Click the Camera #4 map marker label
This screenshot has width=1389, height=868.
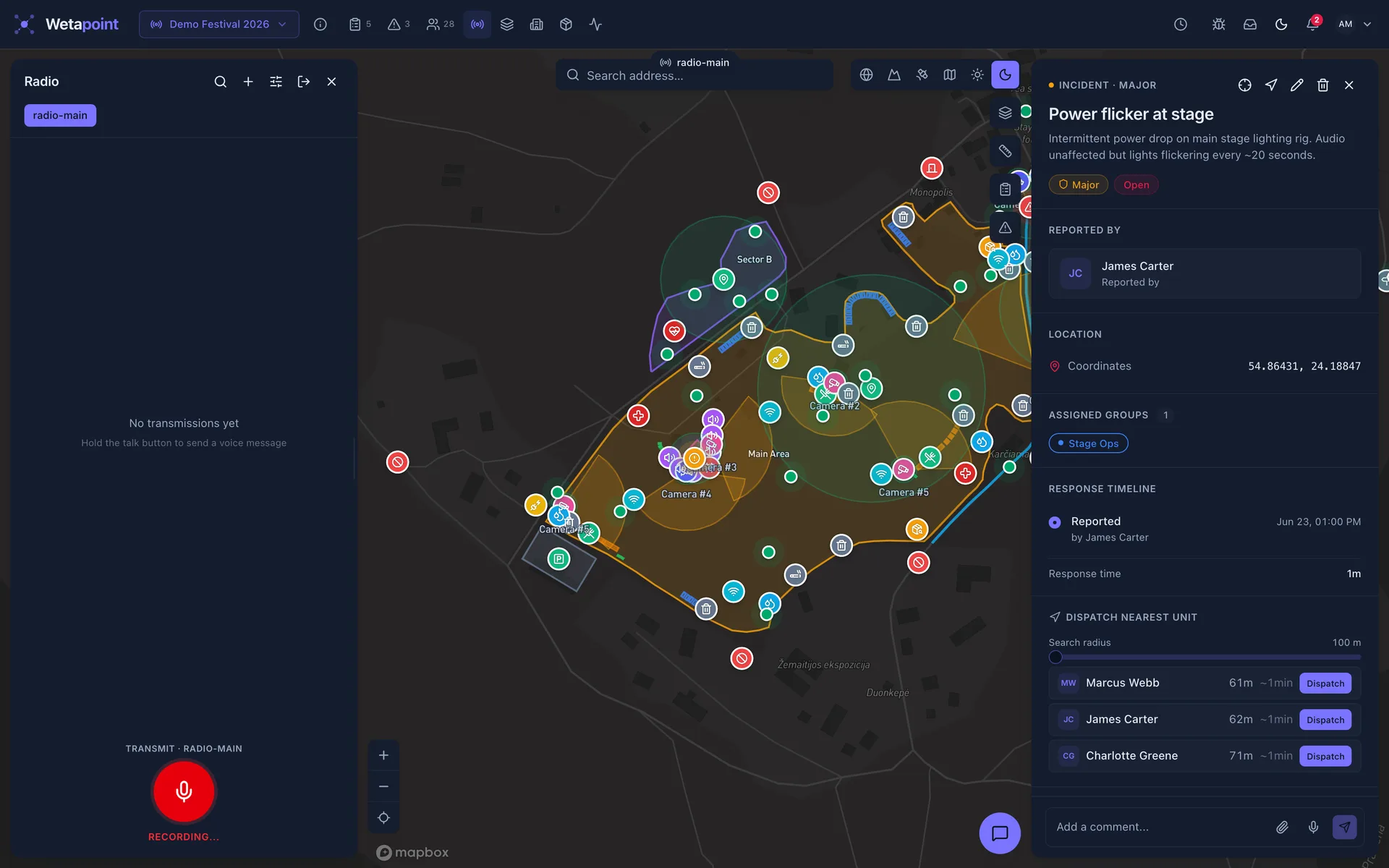(686, 494)
